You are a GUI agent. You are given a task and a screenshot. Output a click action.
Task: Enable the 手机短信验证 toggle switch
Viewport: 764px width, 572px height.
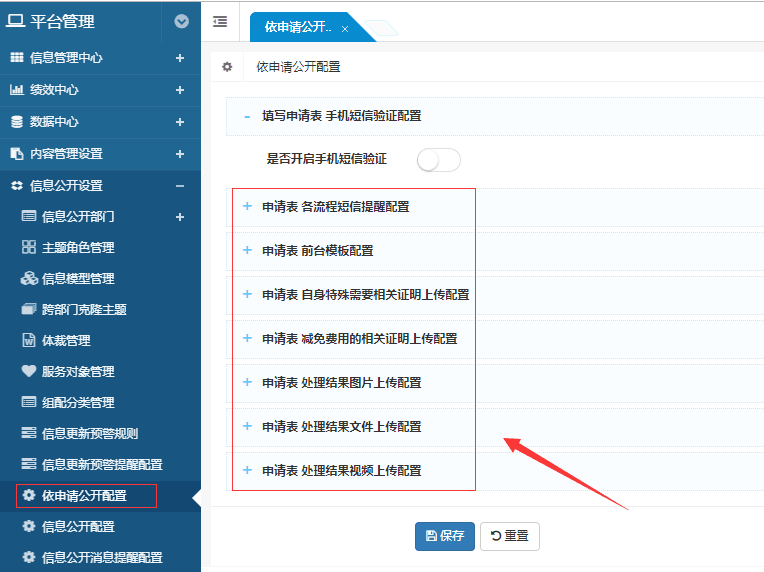pyautogui.click(x=438, y=160)
